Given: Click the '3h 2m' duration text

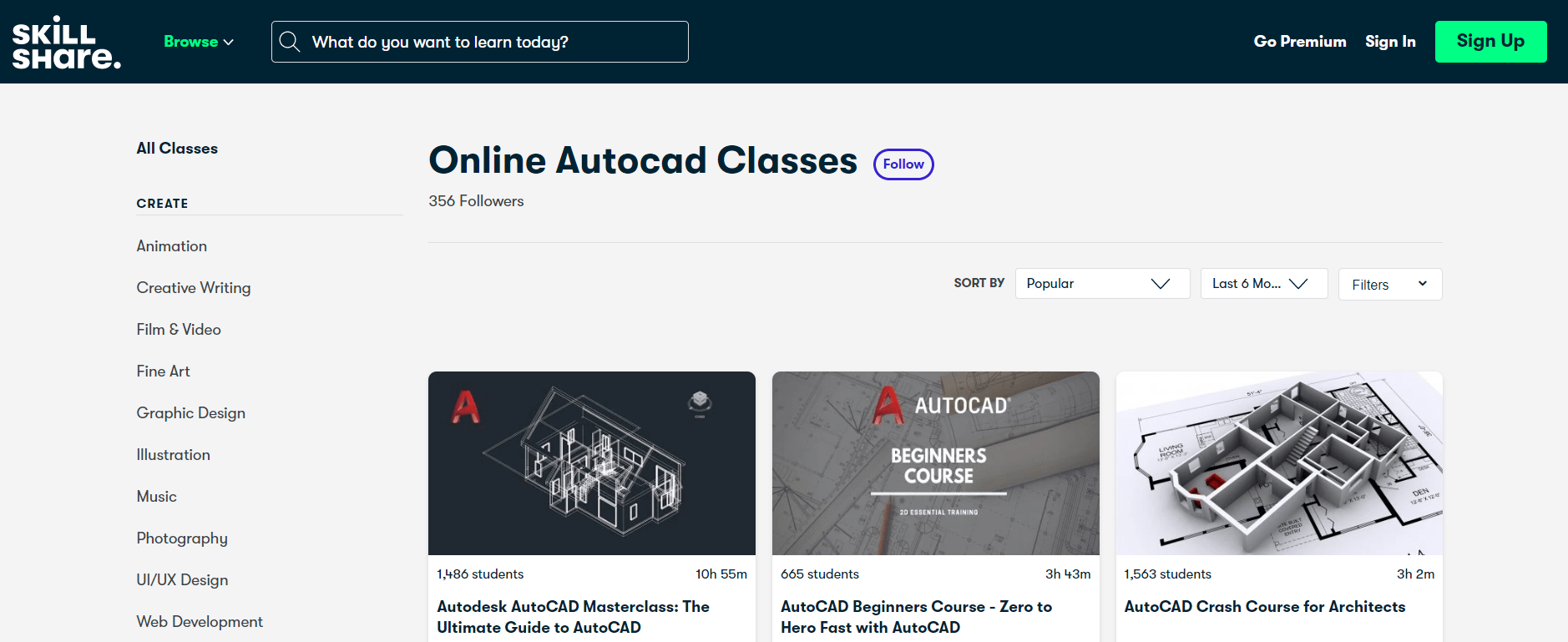Looking at the screenshot, I should [1415, 574].
